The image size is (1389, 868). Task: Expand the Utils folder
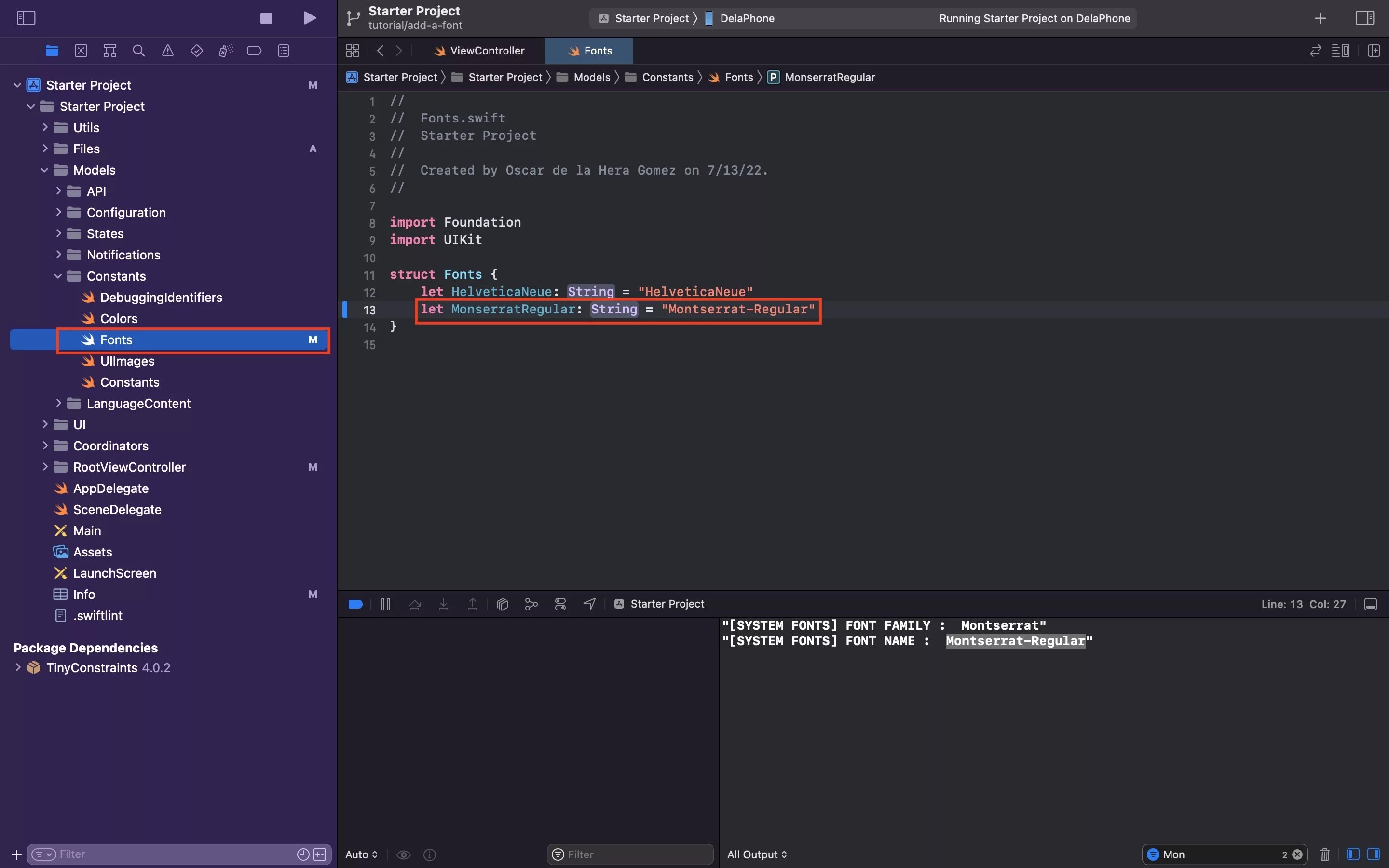pyautogui.click(x=45, y=127)
